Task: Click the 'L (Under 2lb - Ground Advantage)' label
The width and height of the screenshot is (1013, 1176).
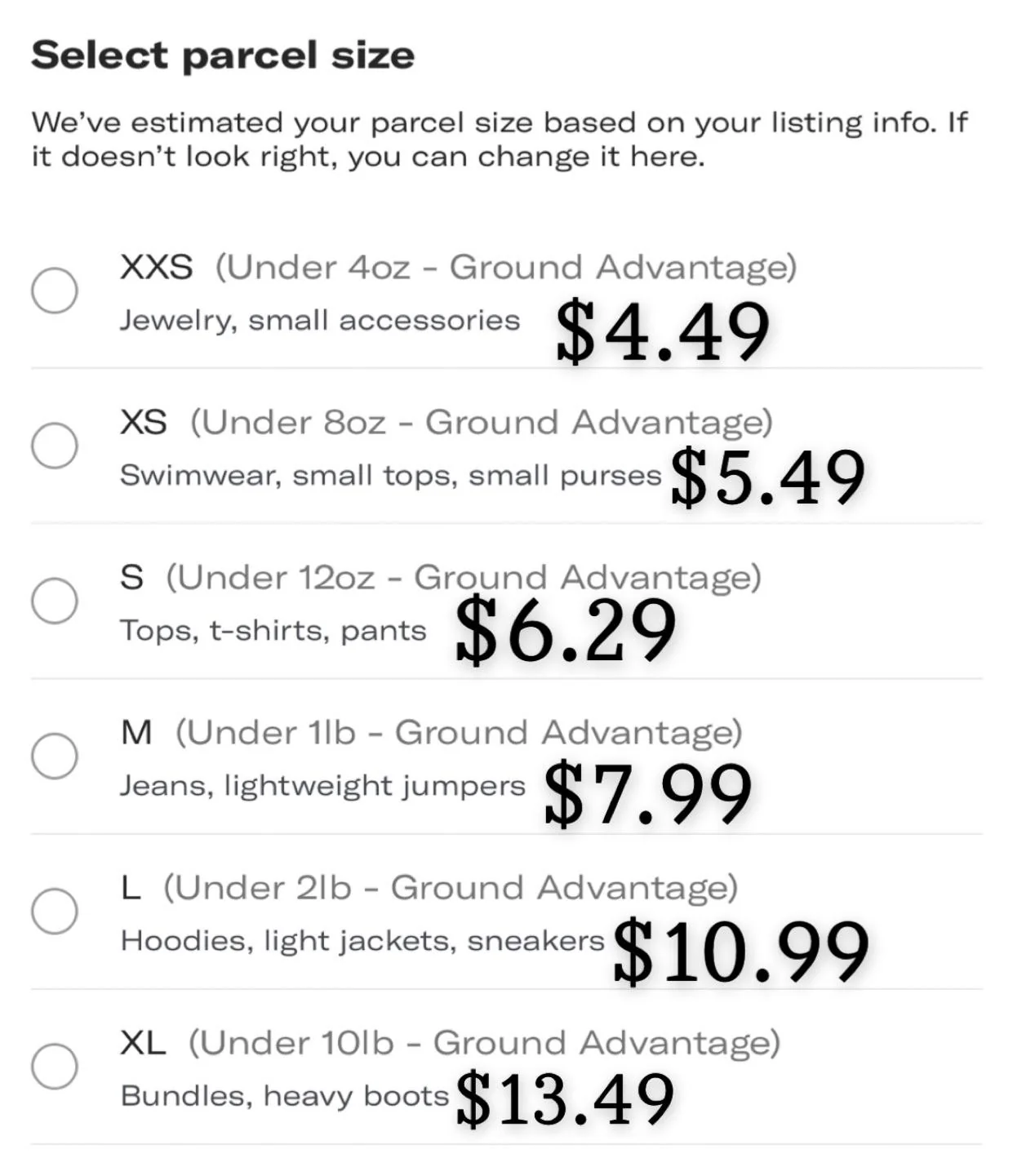Action: coord(429,887)
